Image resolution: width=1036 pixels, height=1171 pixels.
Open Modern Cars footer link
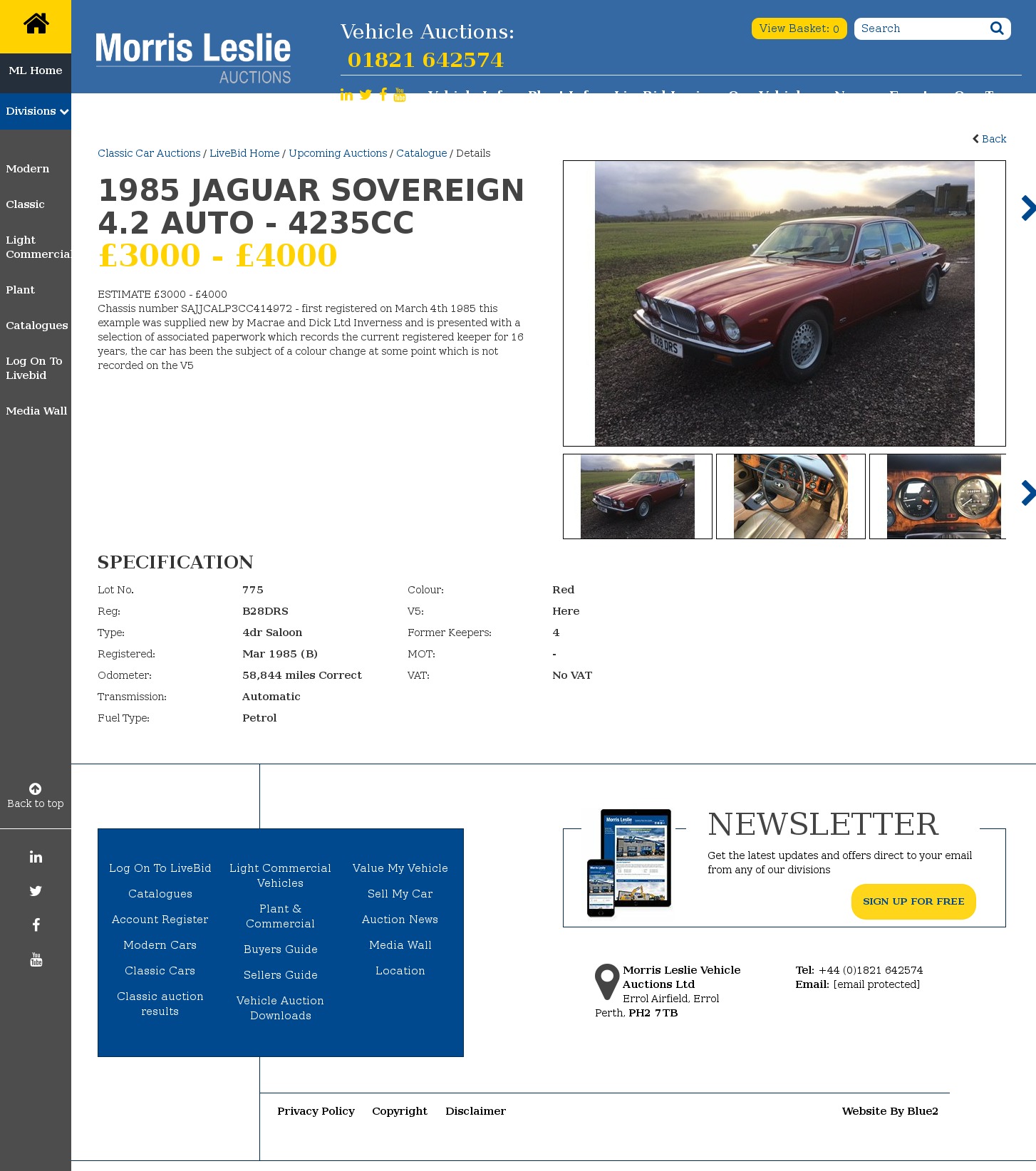[x=160, y=945]
